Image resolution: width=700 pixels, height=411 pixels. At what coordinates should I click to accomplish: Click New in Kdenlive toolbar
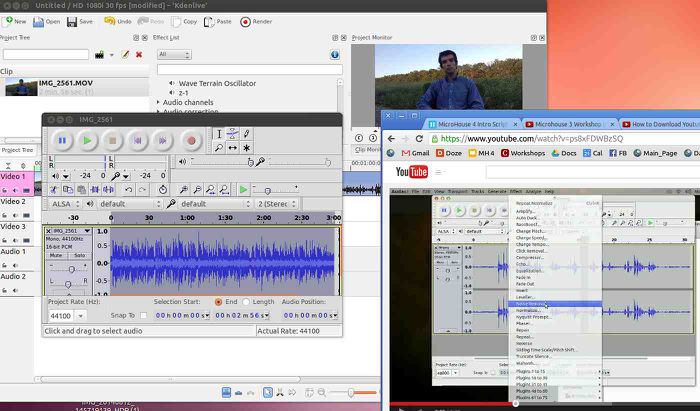tap(14, 21)
